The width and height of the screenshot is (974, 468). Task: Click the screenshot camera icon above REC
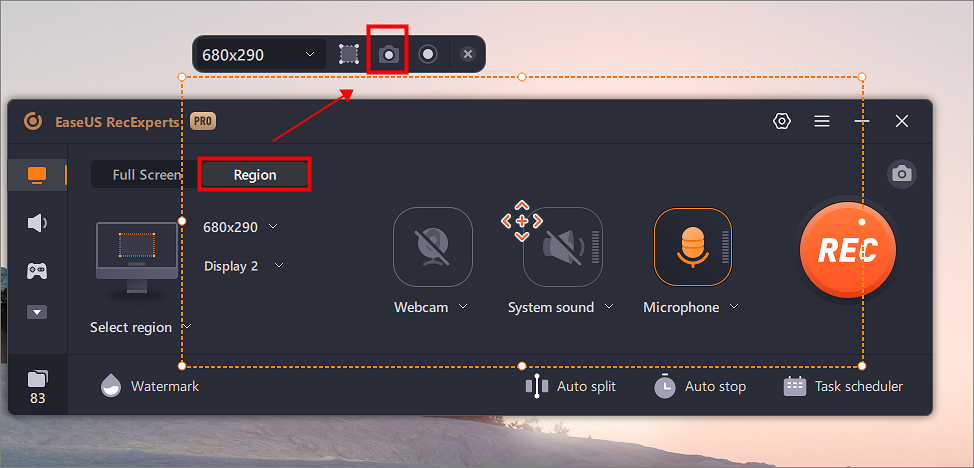tap(902, 174)
